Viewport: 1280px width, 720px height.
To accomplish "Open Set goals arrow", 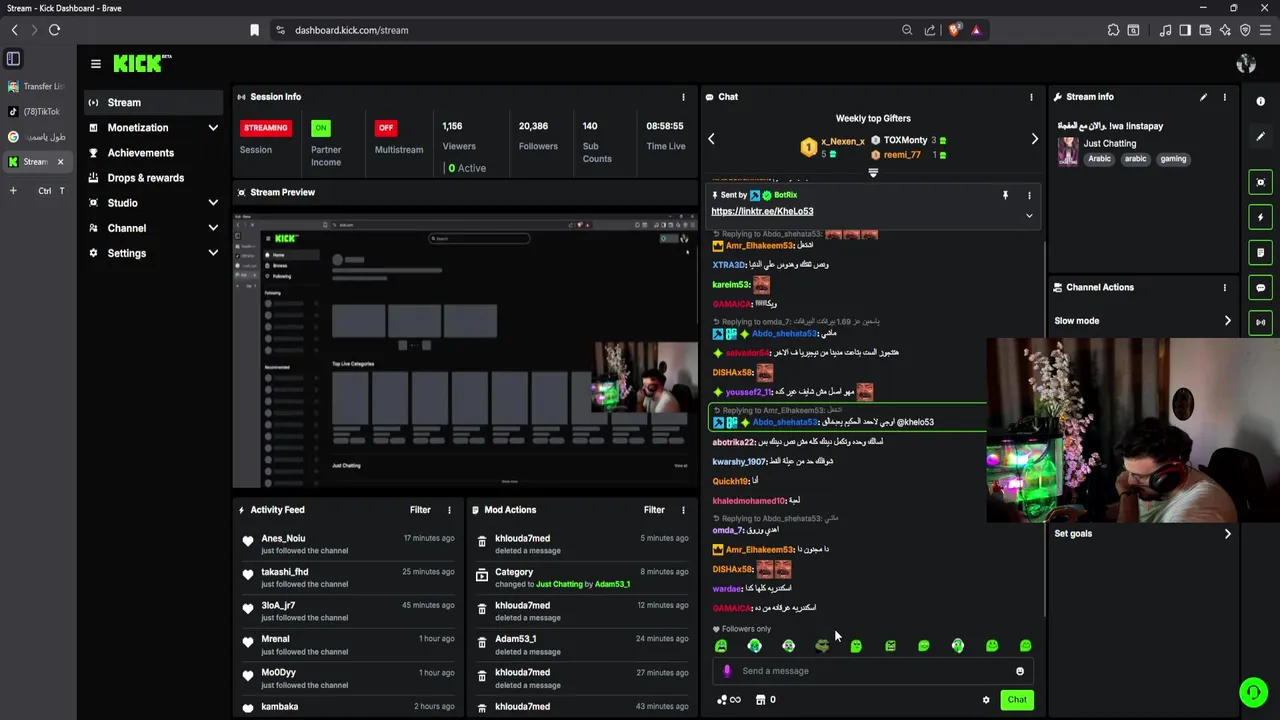I will pyautogui.click(x=1228, y=534).
